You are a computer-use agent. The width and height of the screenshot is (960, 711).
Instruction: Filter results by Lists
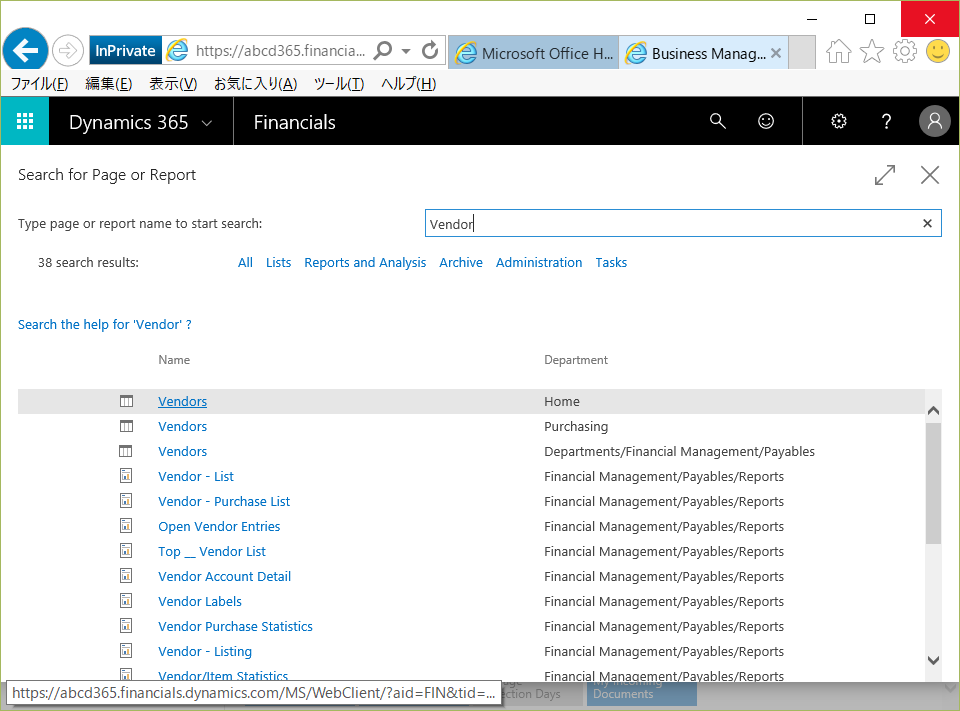tap(278, 263)
